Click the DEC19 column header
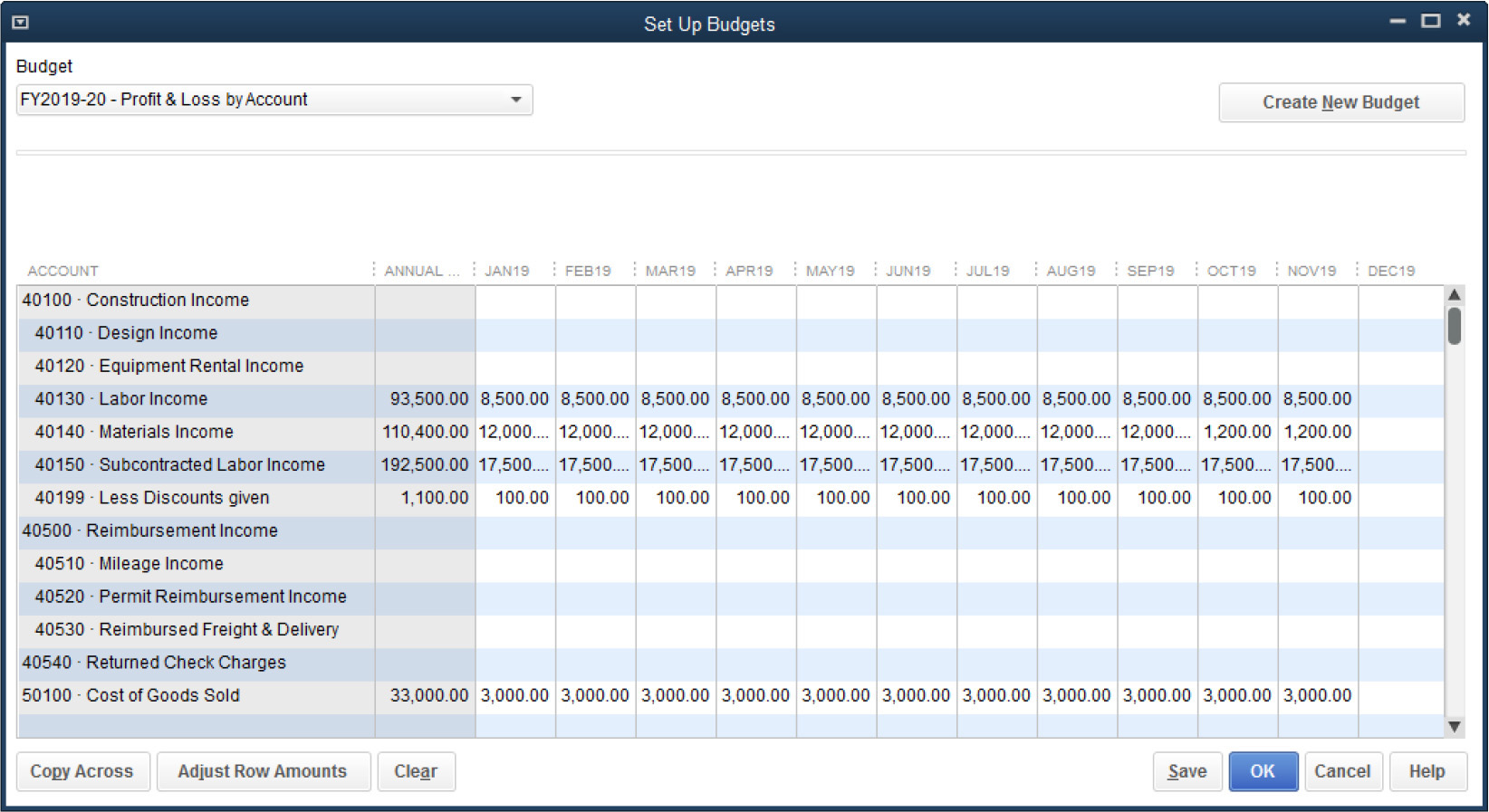 point(1391,271)
